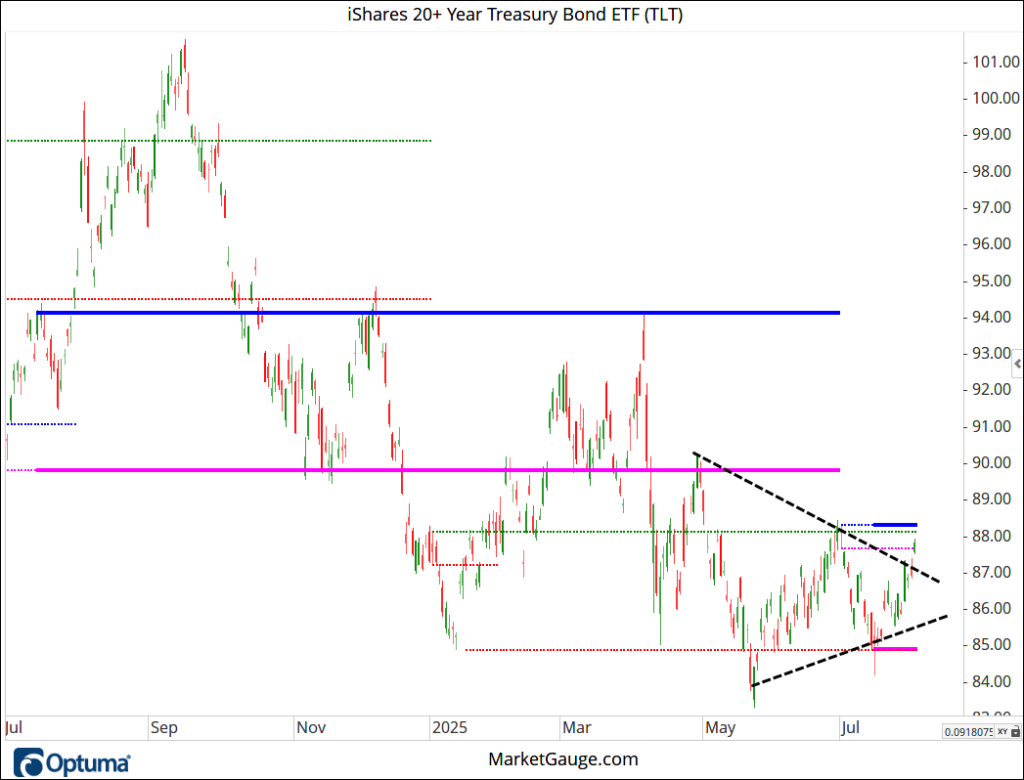
Task: Open the MarketGauge.com link
Action: [563, 759]
